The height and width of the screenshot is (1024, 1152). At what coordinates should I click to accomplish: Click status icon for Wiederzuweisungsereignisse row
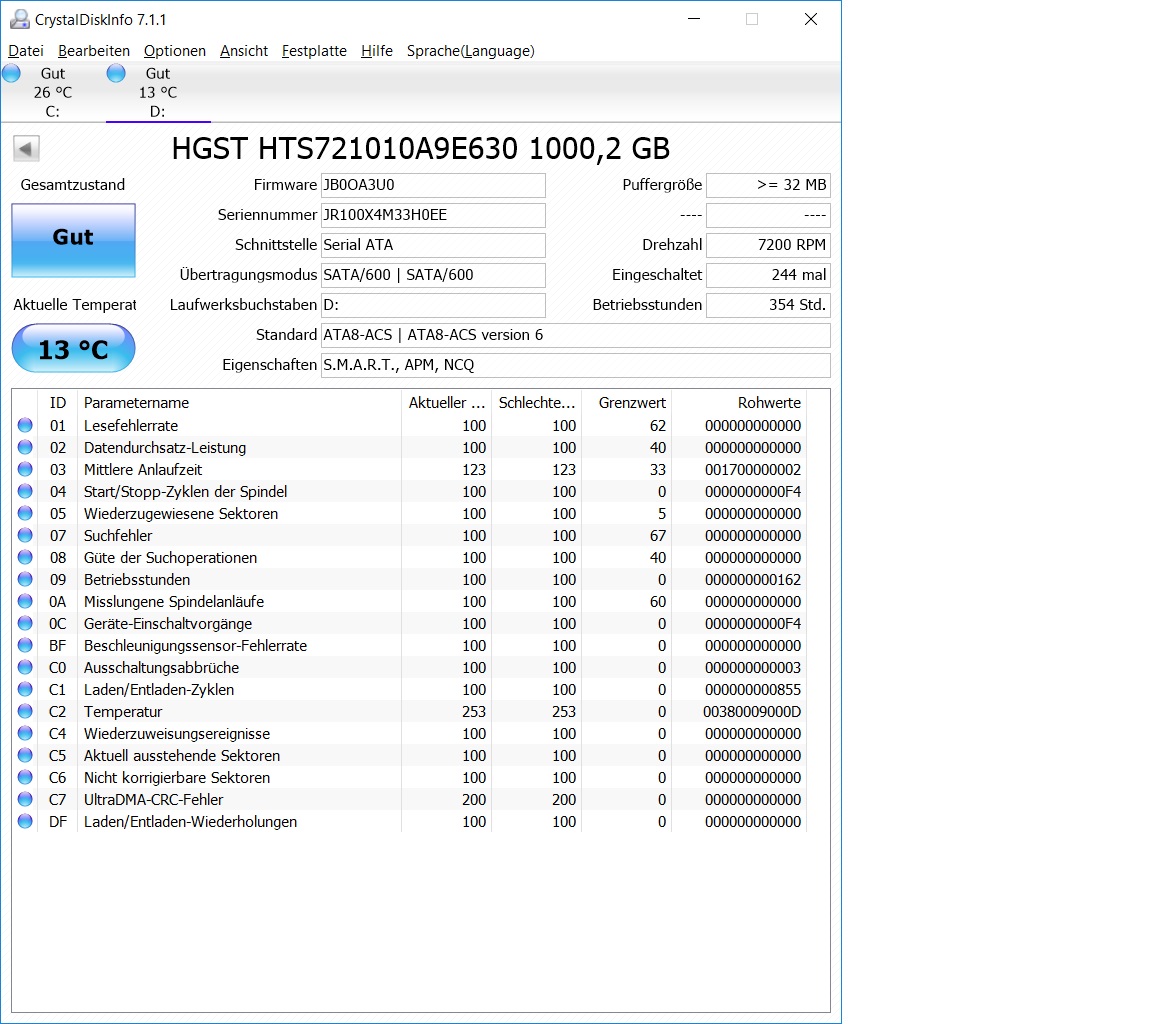click(x=25, y=734)
